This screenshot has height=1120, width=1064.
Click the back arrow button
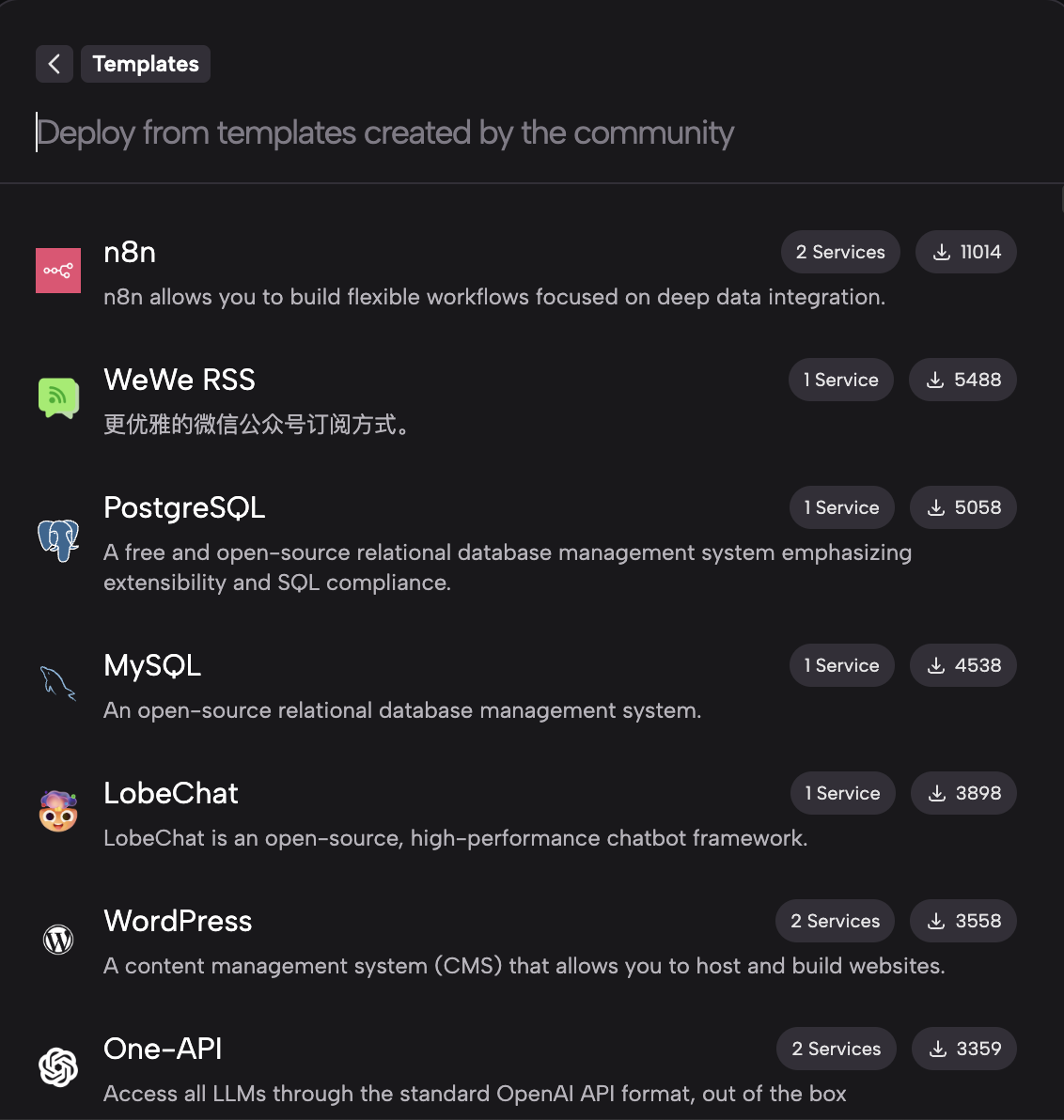pos(55,64)
